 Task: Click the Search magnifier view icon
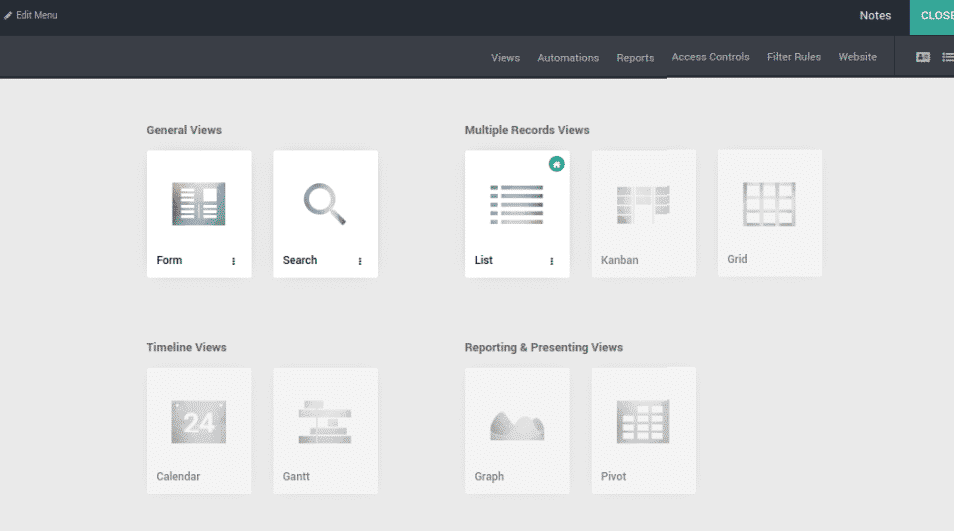point(325,204)
